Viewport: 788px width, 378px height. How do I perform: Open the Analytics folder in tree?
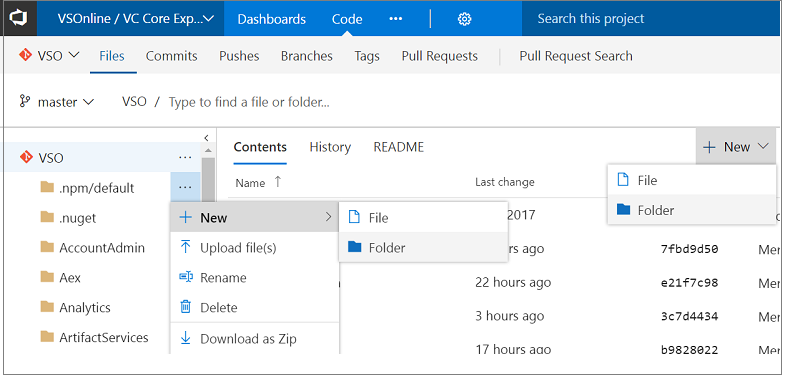click(x=85, y=307)
